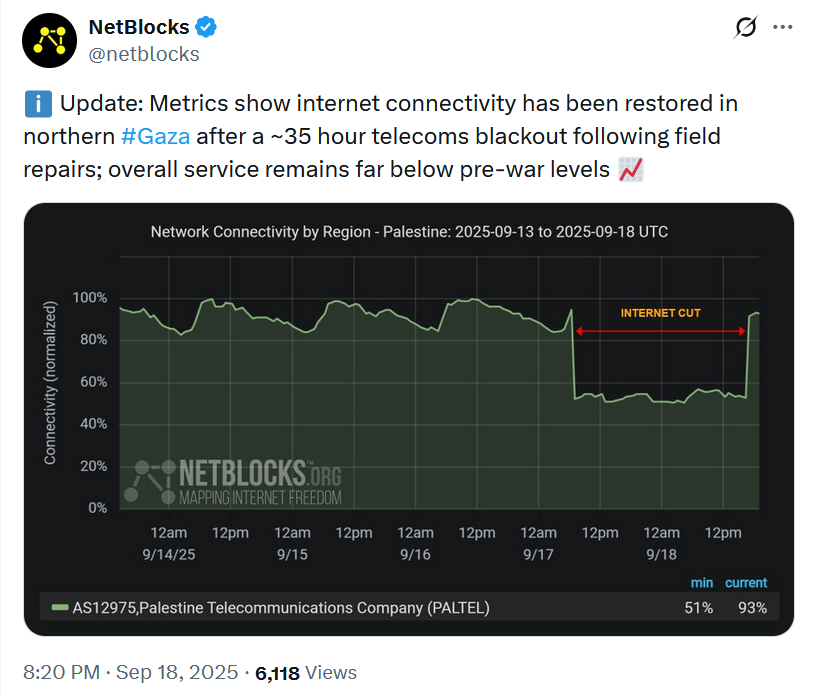The height and width of the screenshot is (696, 813).
Task: Click the @netblocks handle
Action: (144, 54)
